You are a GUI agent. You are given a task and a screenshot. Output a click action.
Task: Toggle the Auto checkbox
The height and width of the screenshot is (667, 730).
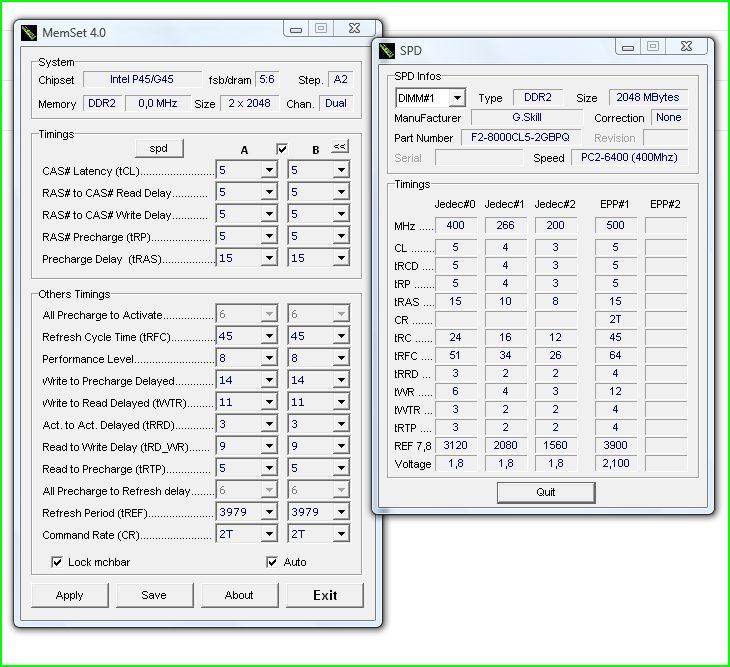(x=272, y=562)
